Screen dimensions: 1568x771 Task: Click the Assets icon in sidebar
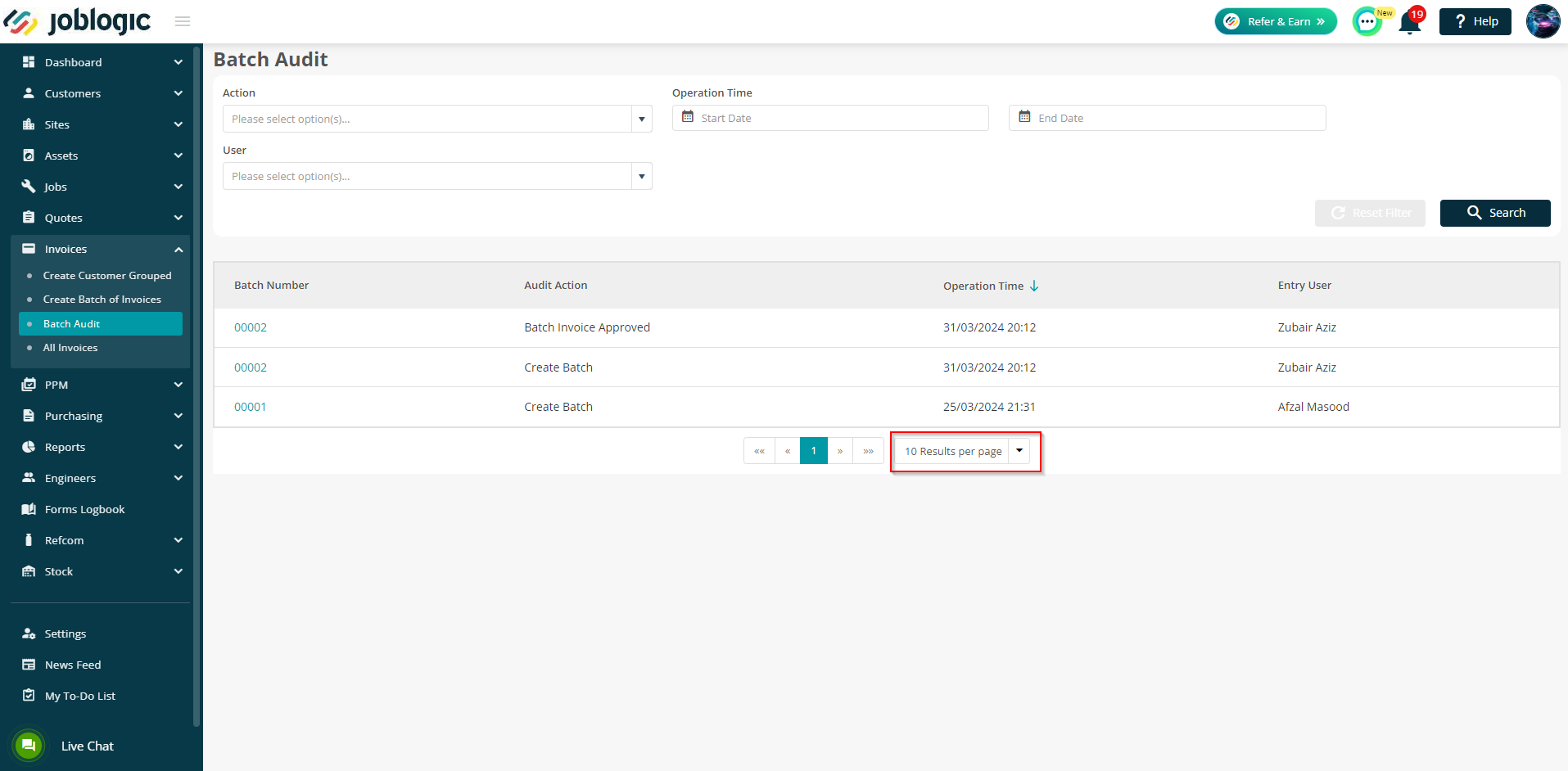[29, 156]
